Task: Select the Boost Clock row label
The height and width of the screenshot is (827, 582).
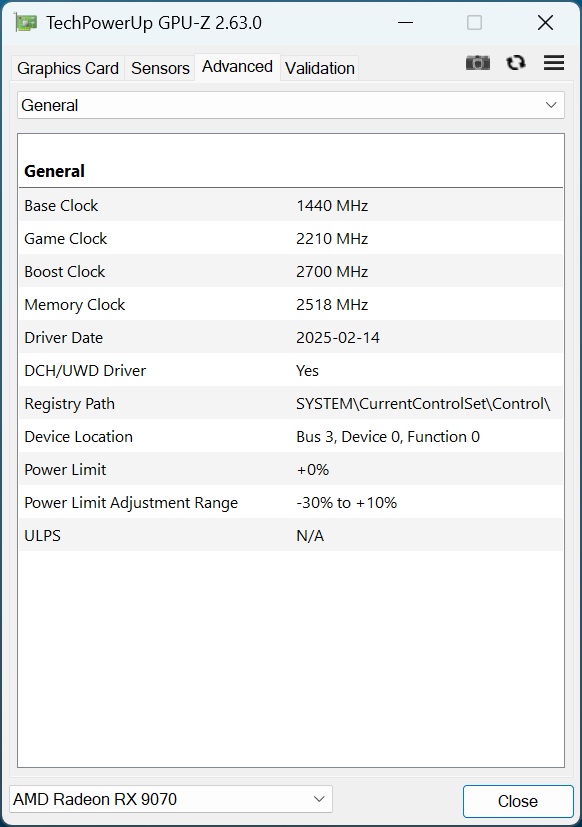Action: (x=65, y=272)
